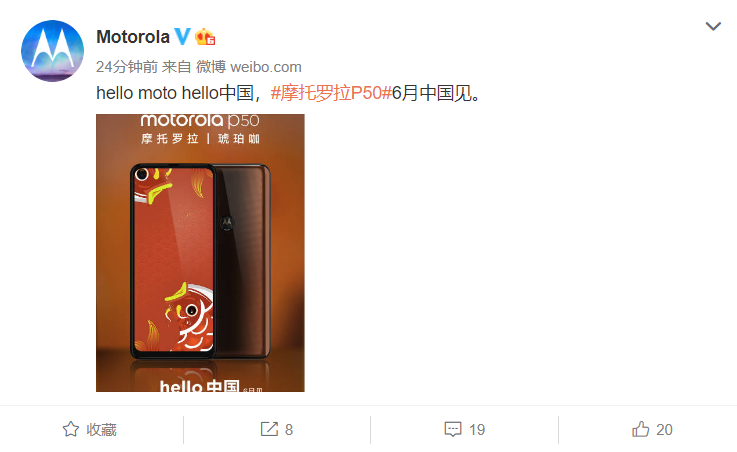The image size is (737, 452).
Task: Open the 微博 weibo.com source link
Action: (249, 67)
